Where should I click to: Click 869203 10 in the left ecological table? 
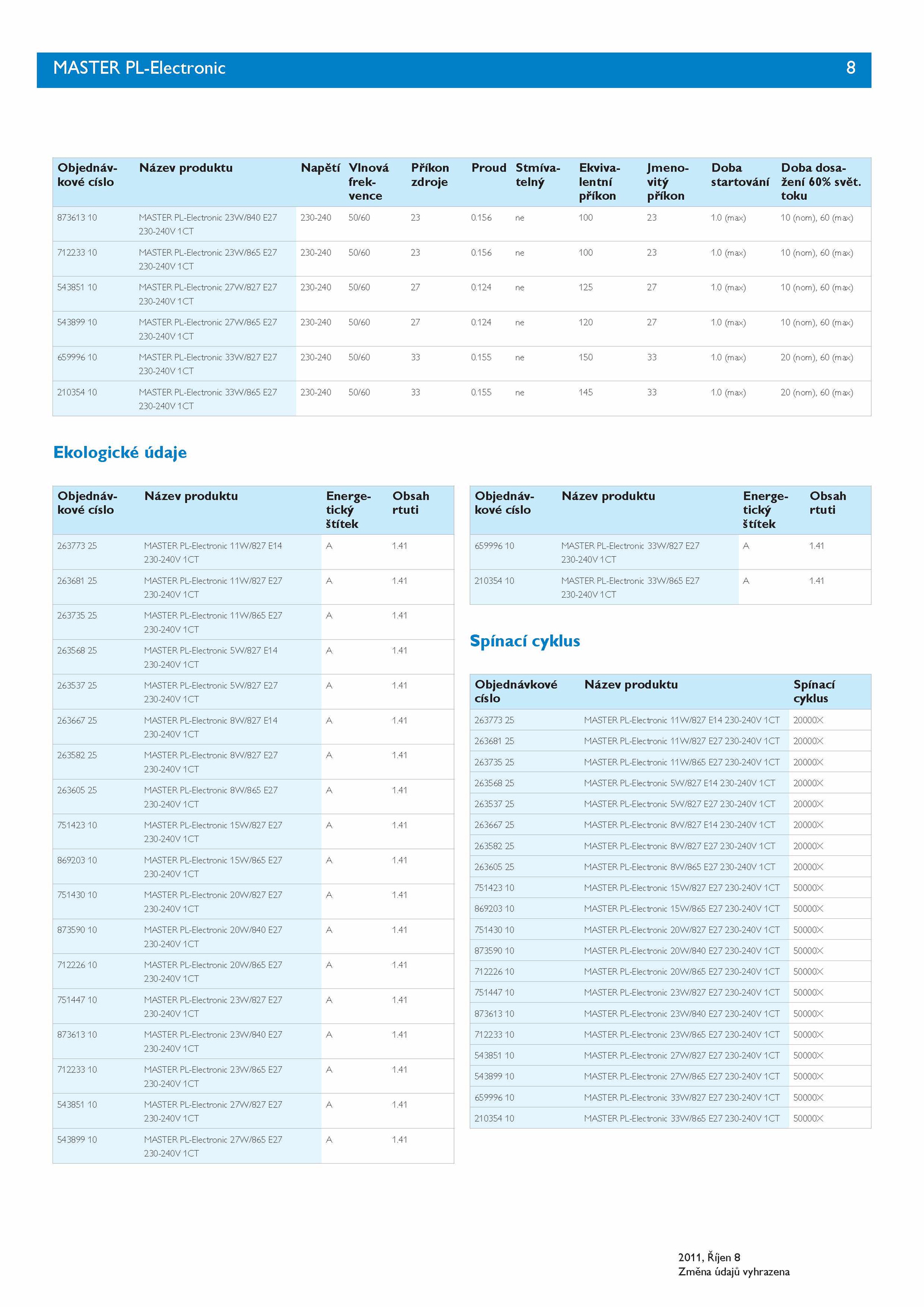click(77, 861)
